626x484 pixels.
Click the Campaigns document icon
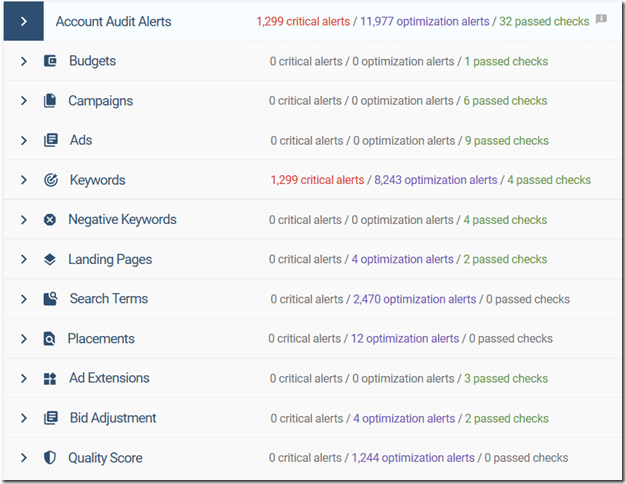(50, 101)
